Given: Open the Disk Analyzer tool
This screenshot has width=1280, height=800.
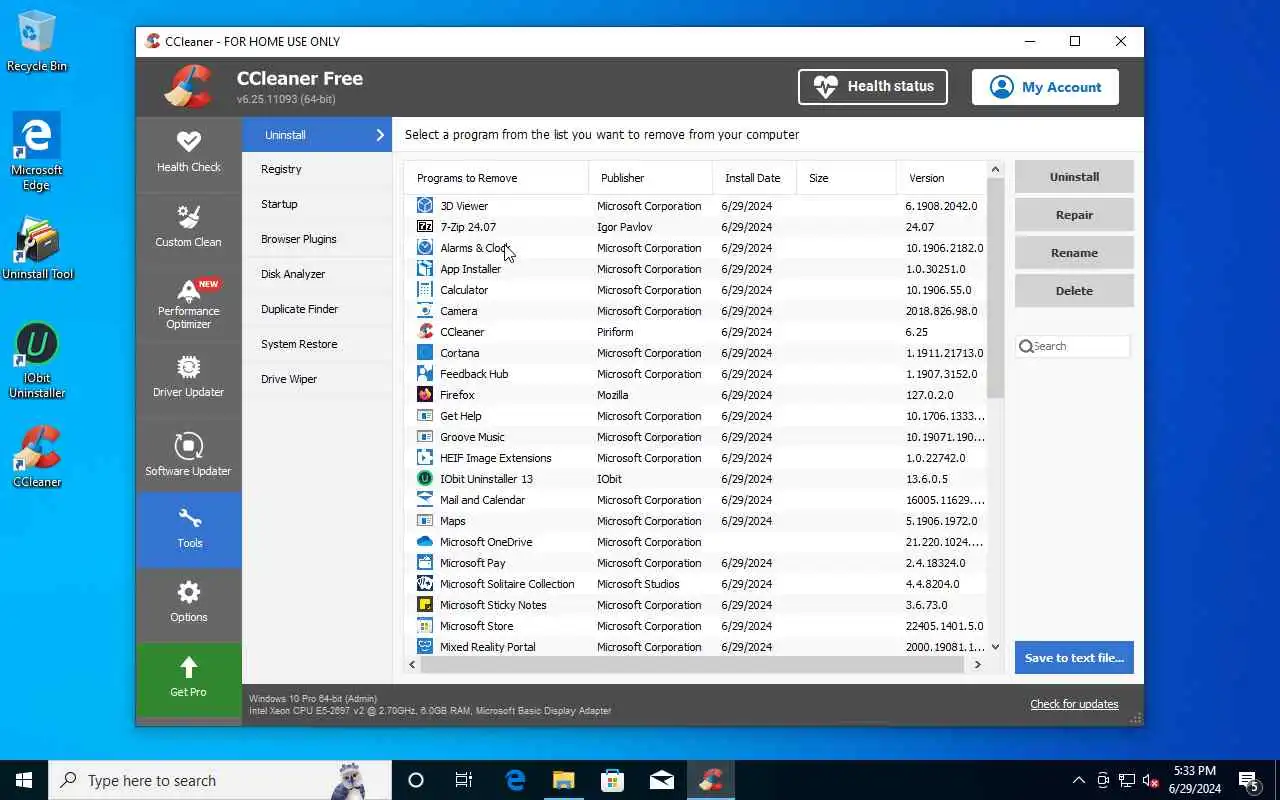Looking at the screenshot, I should pyautogui.click(x=317, y=274).
